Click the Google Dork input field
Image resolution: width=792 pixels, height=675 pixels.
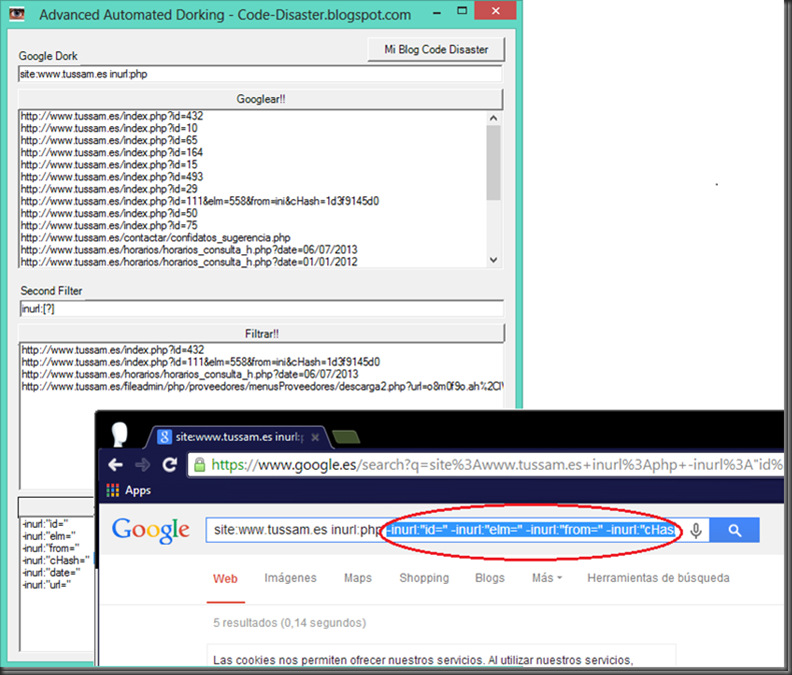(x=260, y=74)
